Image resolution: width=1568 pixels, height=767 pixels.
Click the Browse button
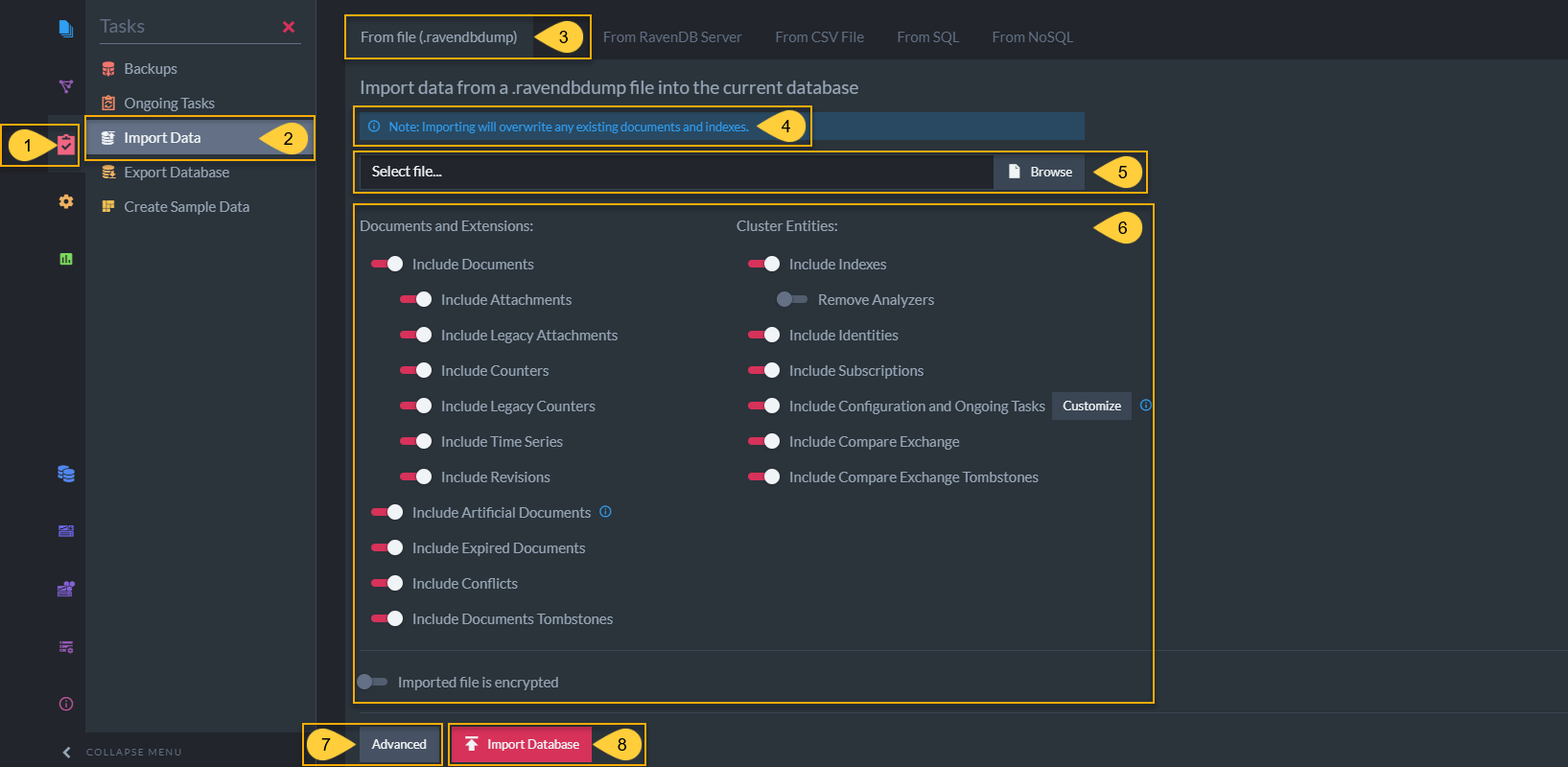point(1039,172)
